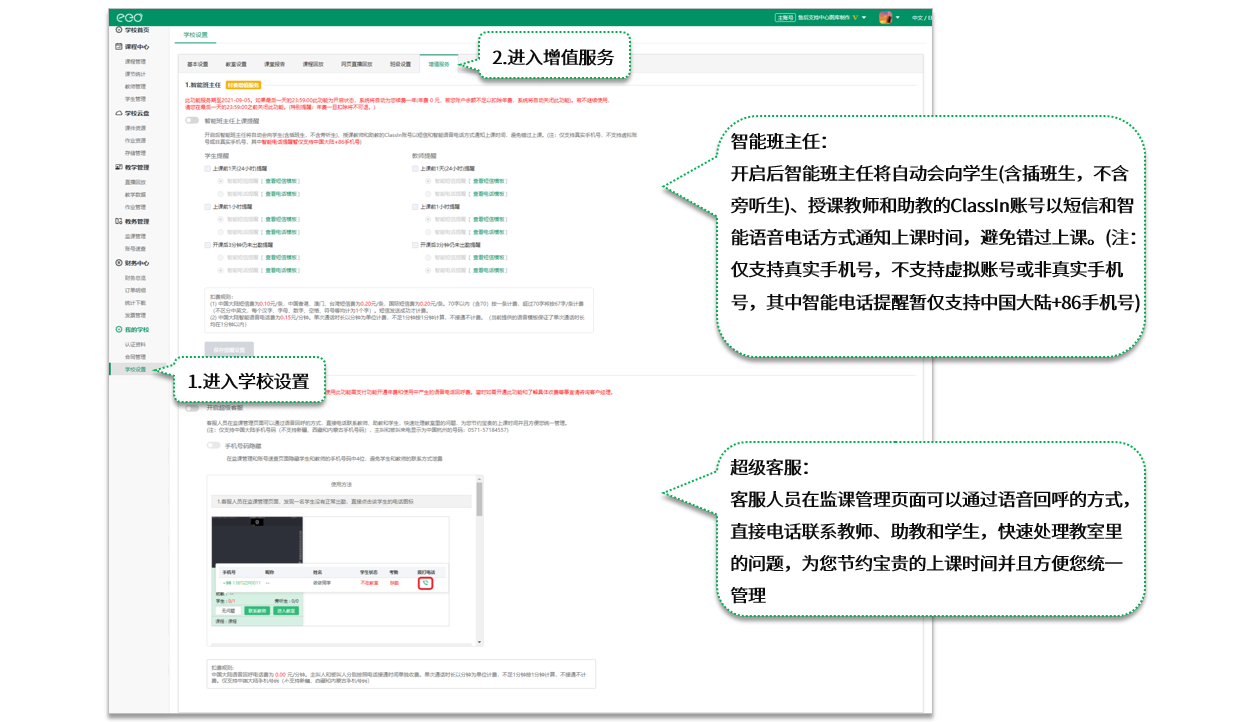Switch to the 课堂报告 tab
Screen dimensions: 1238x722
(x=274, y=64)
